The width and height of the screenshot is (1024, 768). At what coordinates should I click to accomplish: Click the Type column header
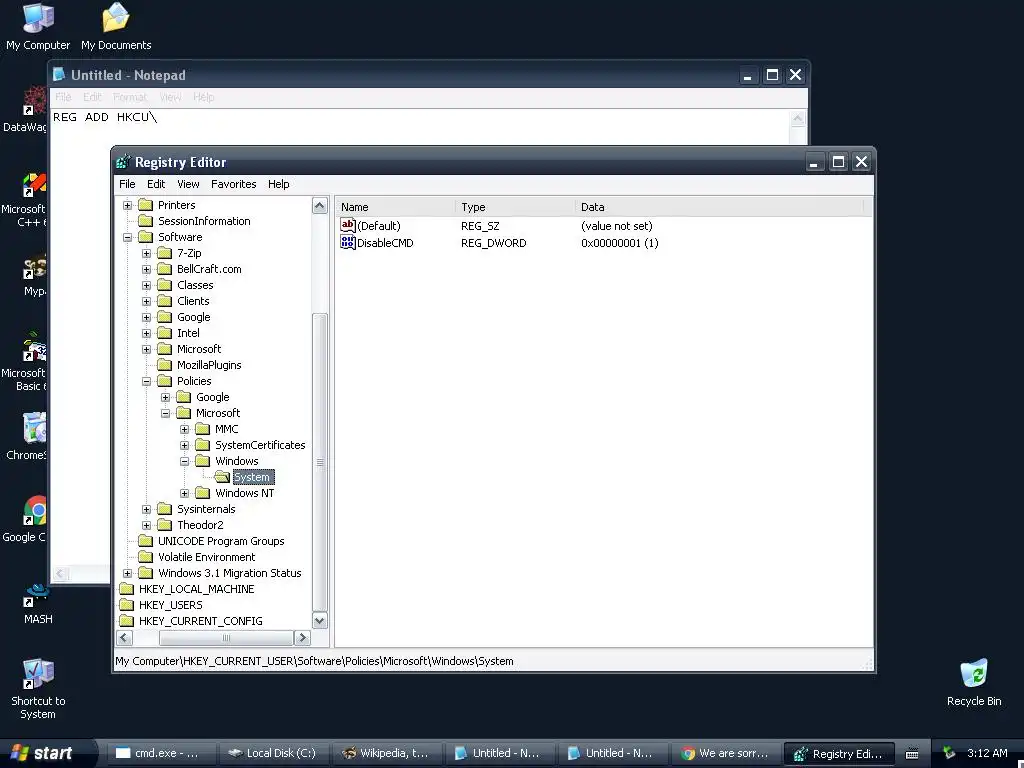click(x=515, y=207)
